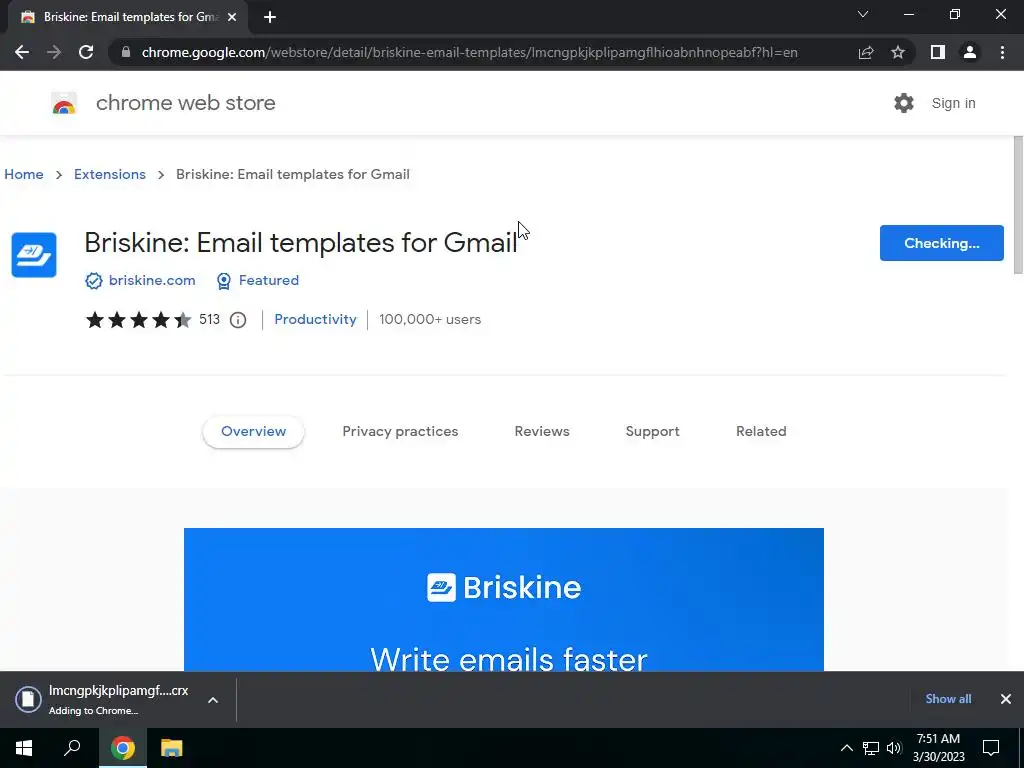Switch to Privacy practices tab

click(x=400, y=432)
